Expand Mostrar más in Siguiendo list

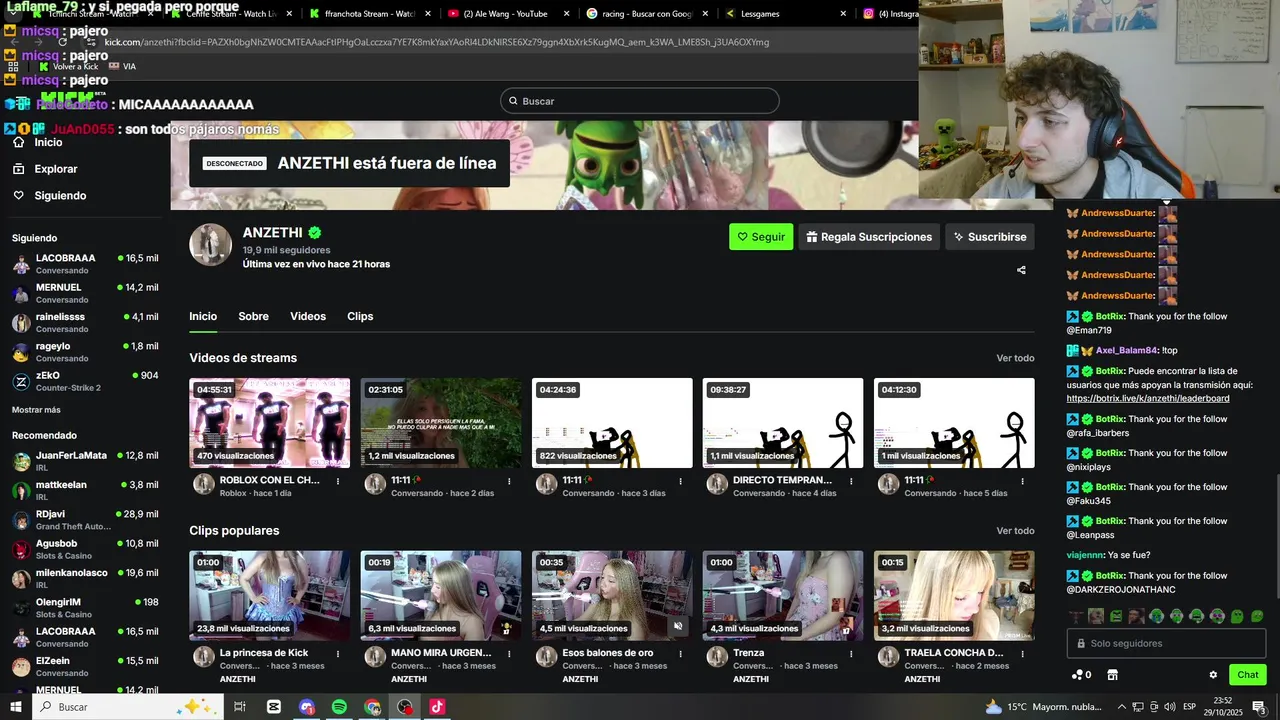coord(36,410)
